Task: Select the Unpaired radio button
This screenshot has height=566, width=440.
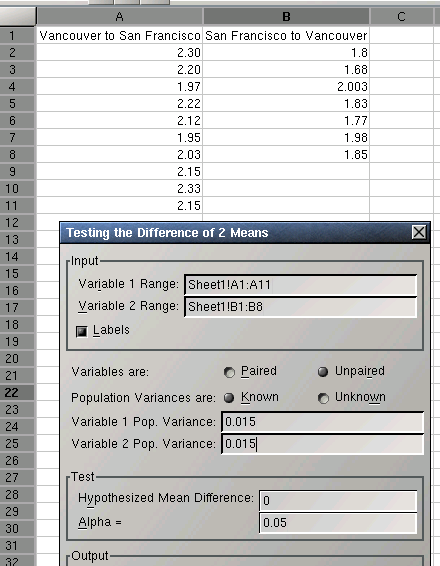Action: tap(323, 371)
